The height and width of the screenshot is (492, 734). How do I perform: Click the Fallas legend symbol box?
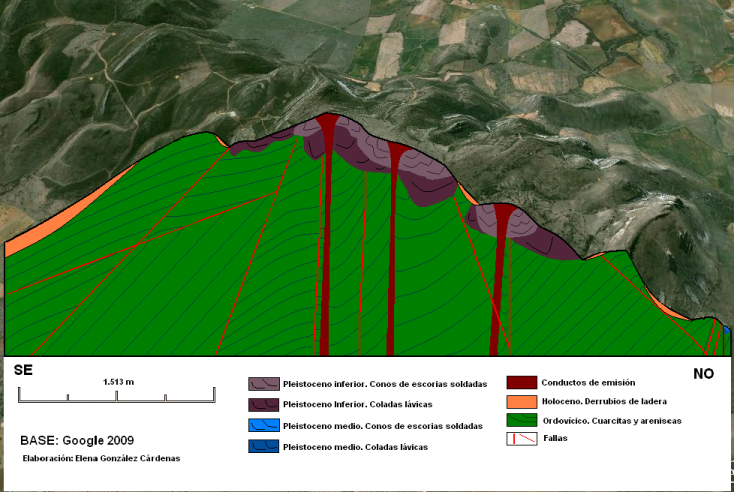[x=521, y=439]
